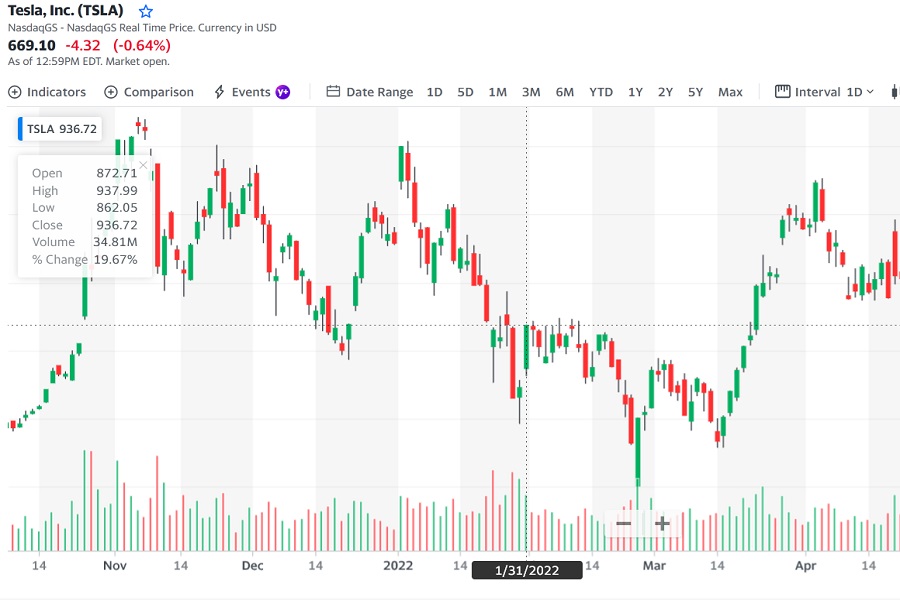Screen dimensions: 900x600
Task: Zoom in using the plus control
Action: (661, 523)
